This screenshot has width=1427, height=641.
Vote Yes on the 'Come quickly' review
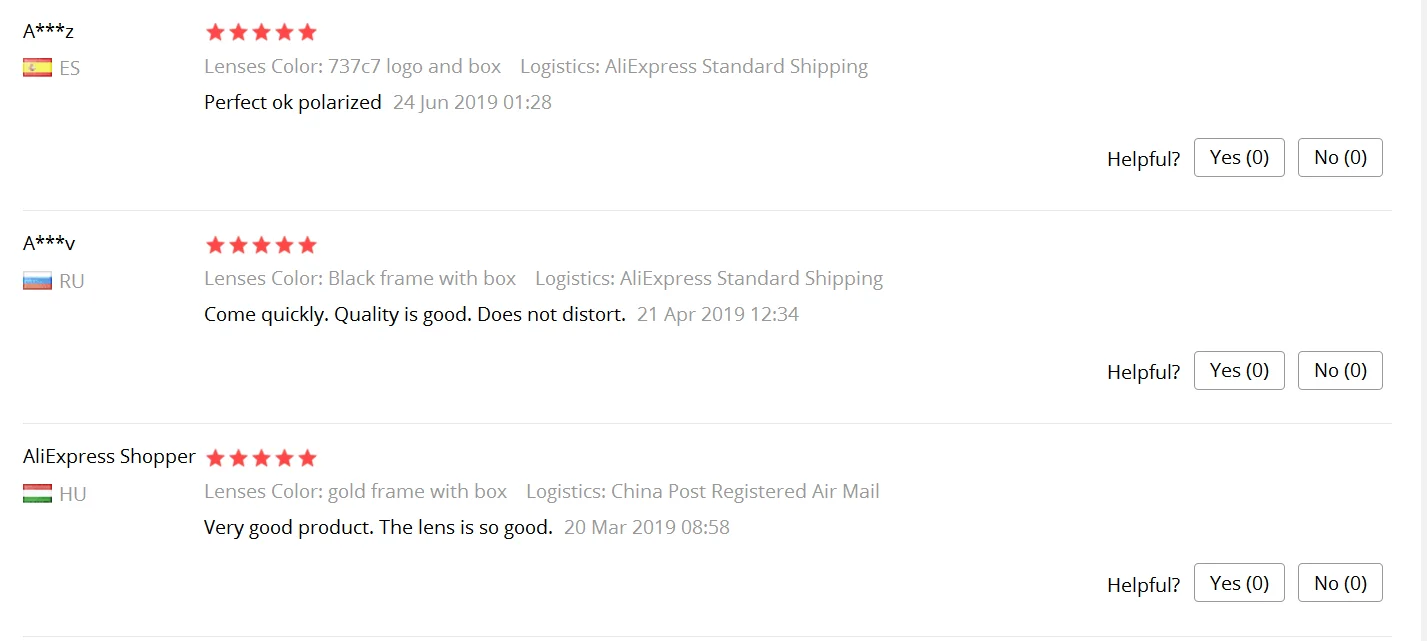pyautogui.click(x=1239, y=371)
